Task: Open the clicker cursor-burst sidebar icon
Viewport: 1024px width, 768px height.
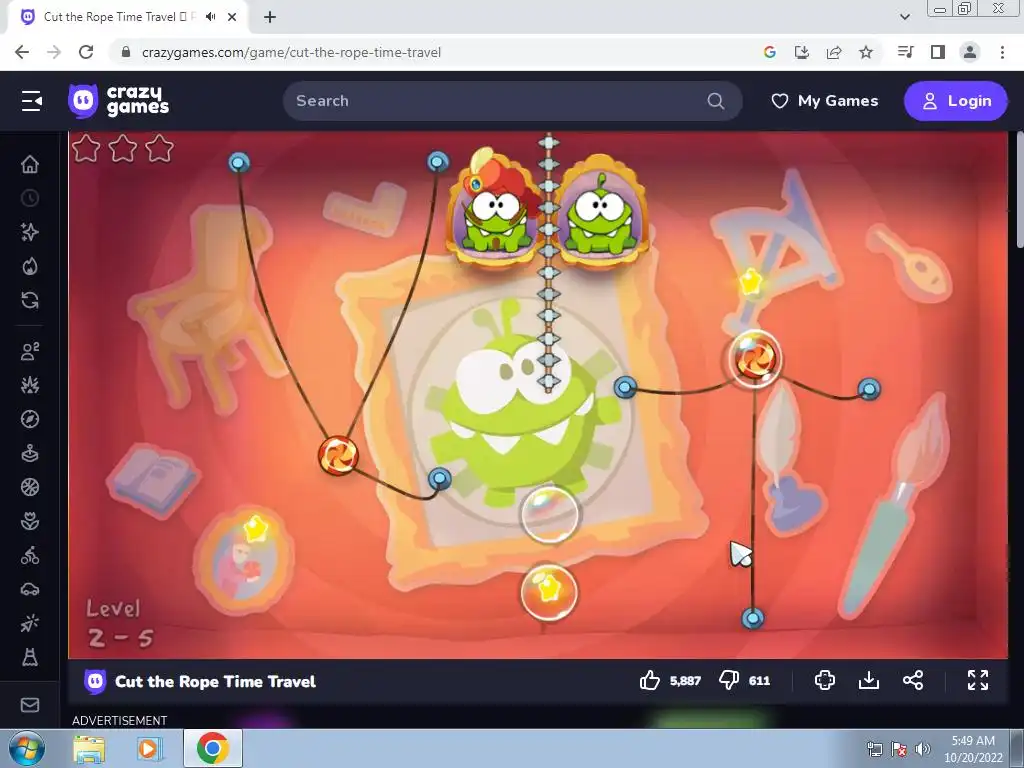Action: 30,623
